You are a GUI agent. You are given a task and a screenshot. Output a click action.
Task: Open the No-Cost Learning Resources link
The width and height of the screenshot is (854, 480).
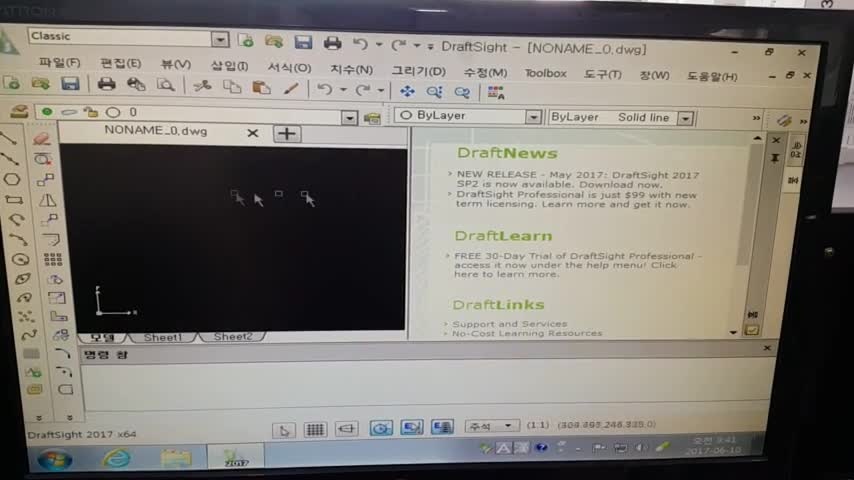click(527, 333)
